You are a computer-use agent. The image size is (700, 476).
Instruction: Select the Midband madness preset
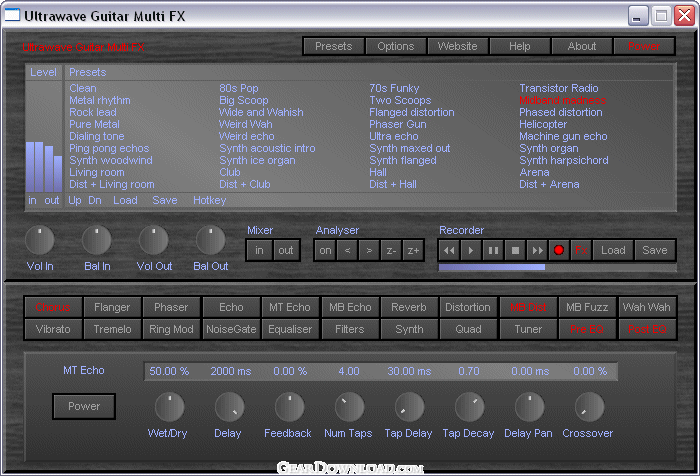pyautogui.click(x=562, y=100)
